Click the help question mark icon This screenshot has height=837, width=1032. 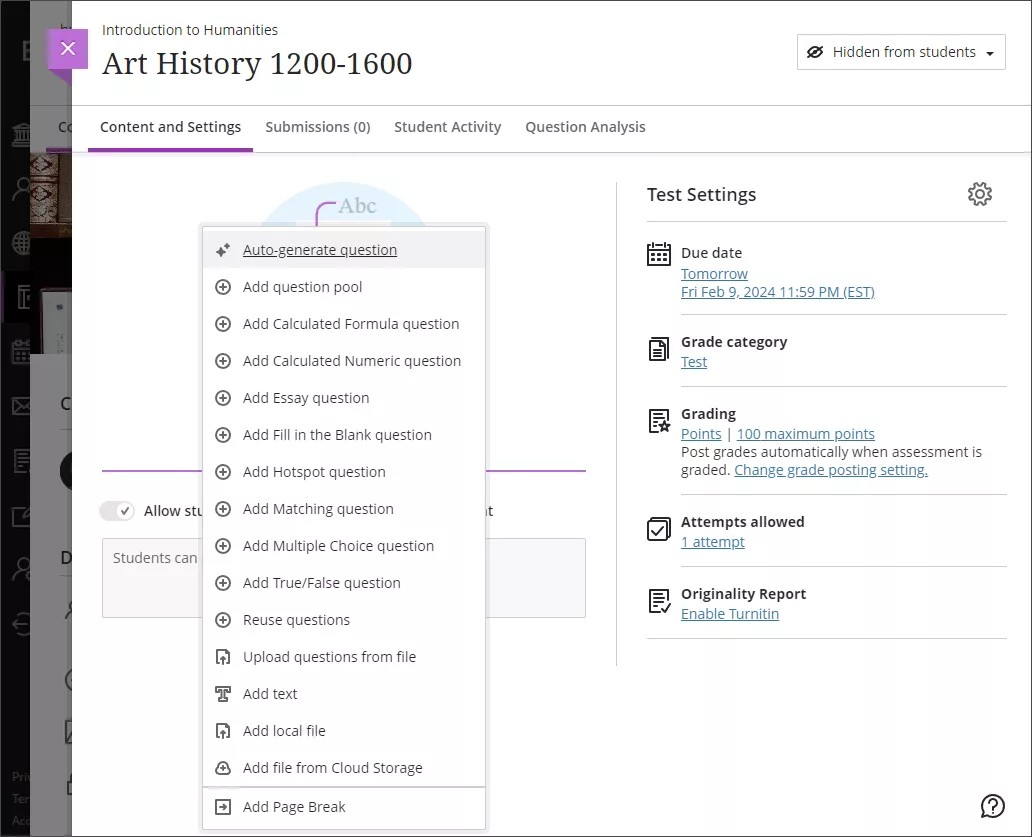[992, 806]
